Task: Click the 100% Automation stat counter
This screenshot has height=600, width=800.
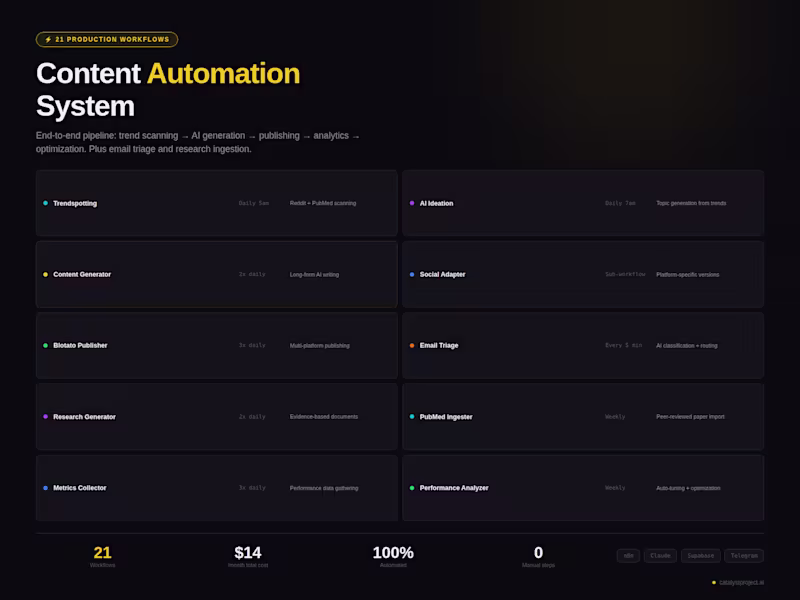Action: tap(395, 556)
